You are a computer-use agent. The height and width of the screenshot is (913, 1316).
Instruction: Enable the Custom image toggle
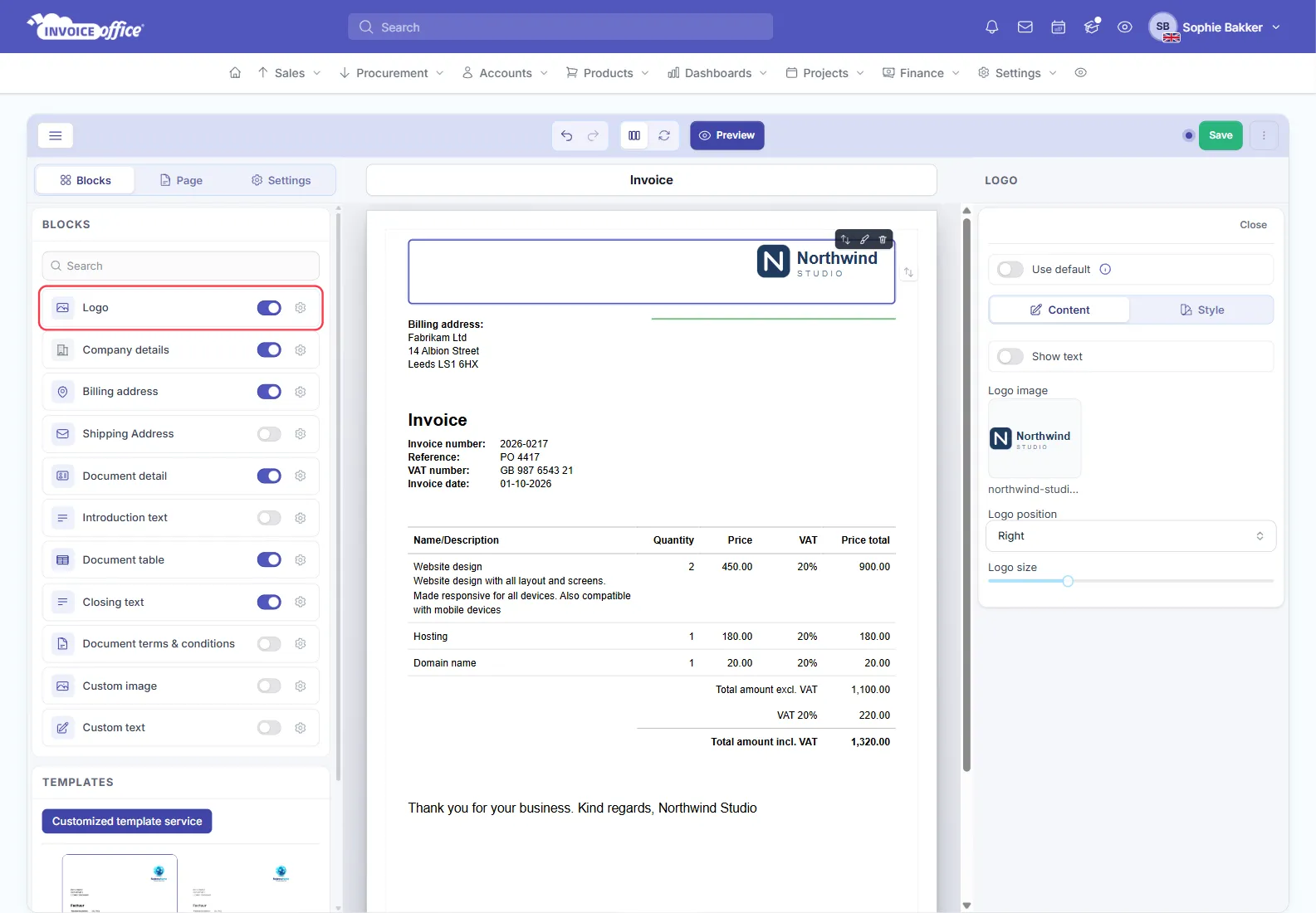click(269, 686)
